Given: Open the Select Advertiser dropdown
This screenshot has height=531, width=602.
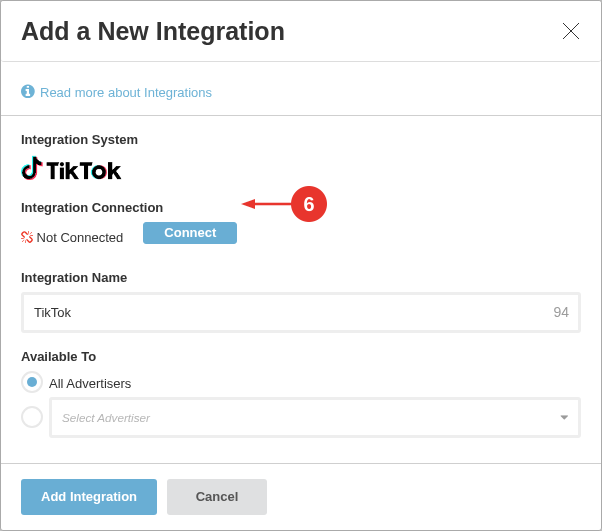Looking at the screenshot, I should pyautogui.click(x=314, y=417).
